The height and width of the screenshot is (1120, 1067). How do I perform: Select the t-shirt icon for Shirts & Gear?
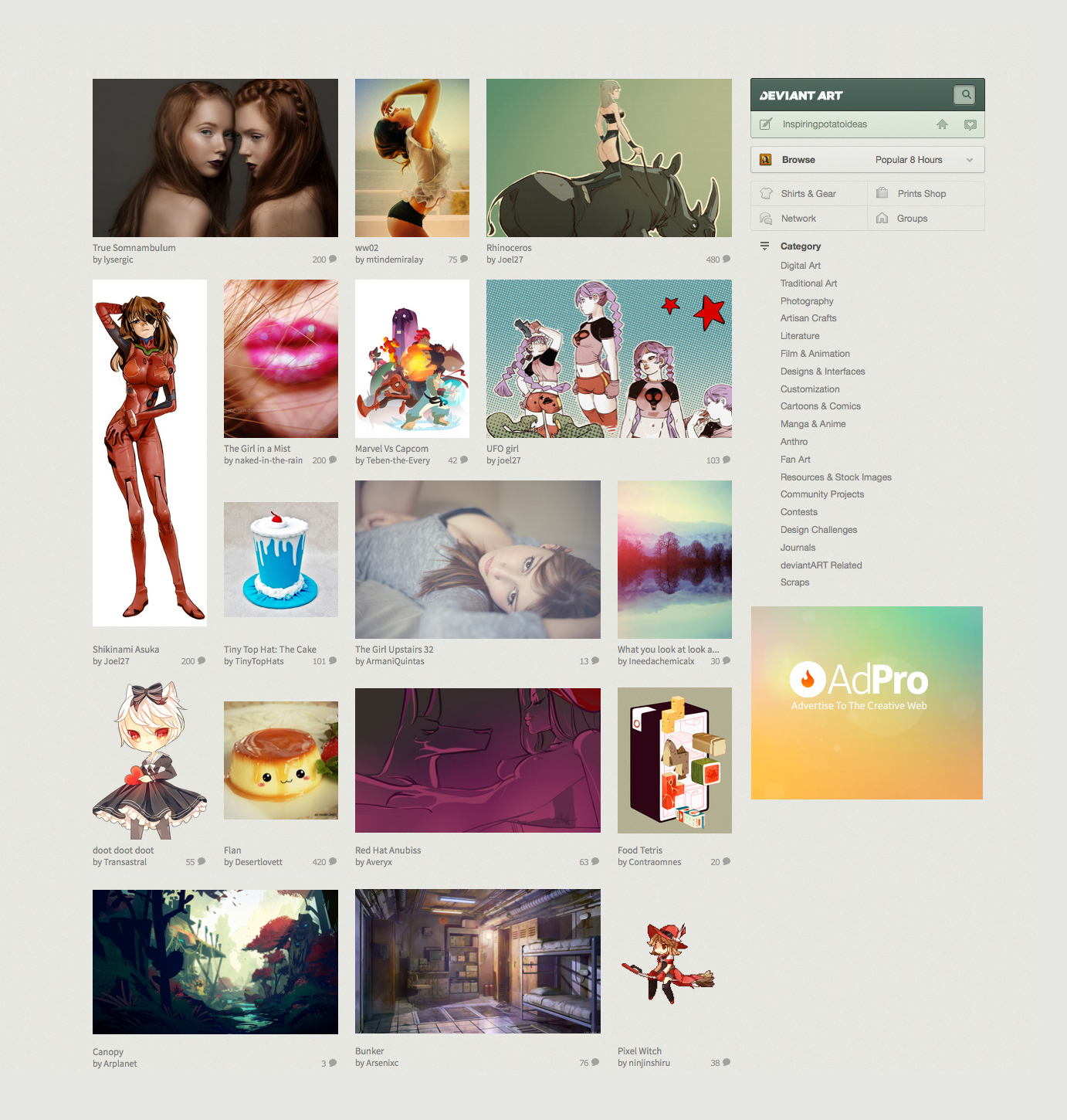[x=766, y=193]
